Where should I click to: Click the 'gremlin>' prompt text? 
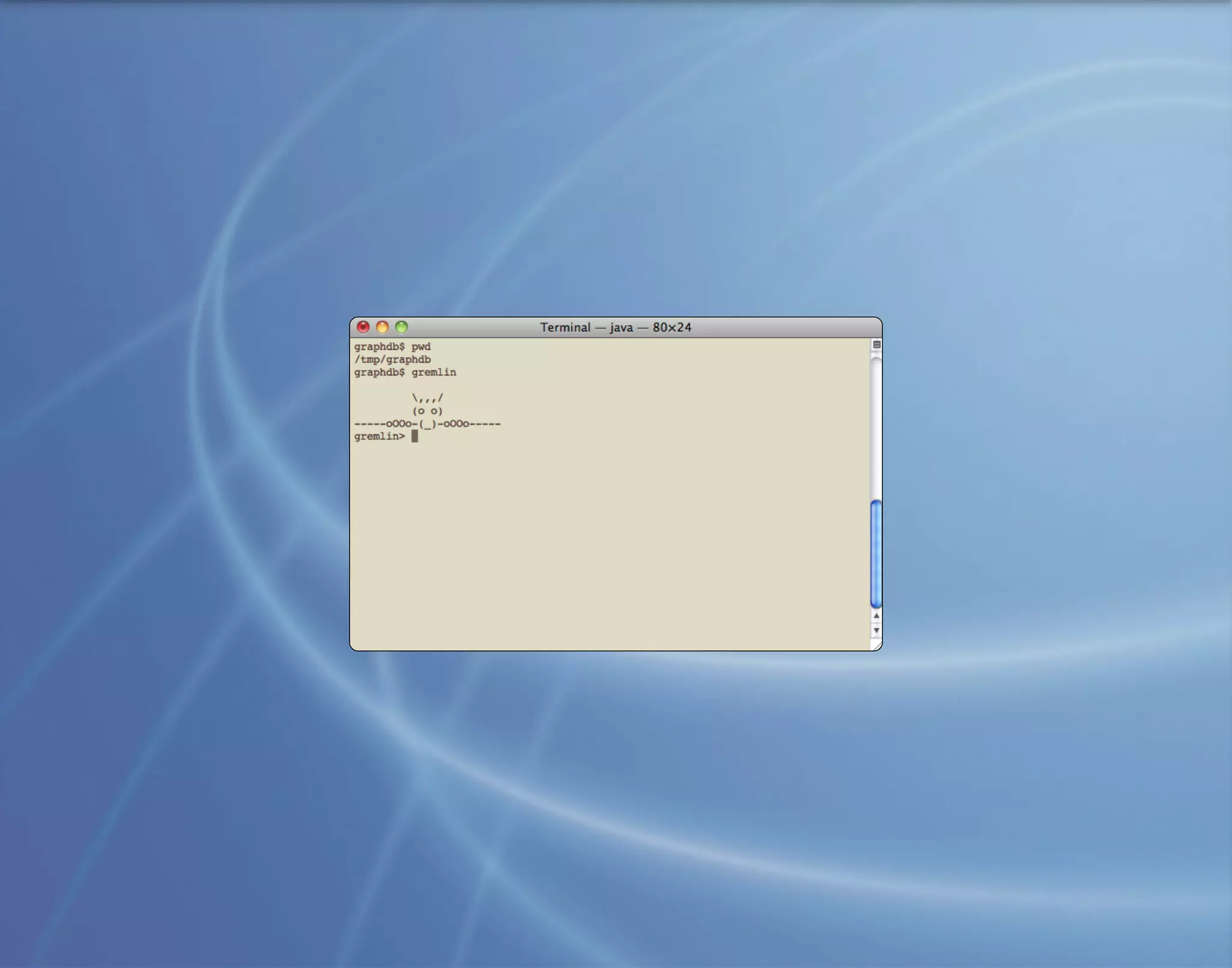(379, 436)
